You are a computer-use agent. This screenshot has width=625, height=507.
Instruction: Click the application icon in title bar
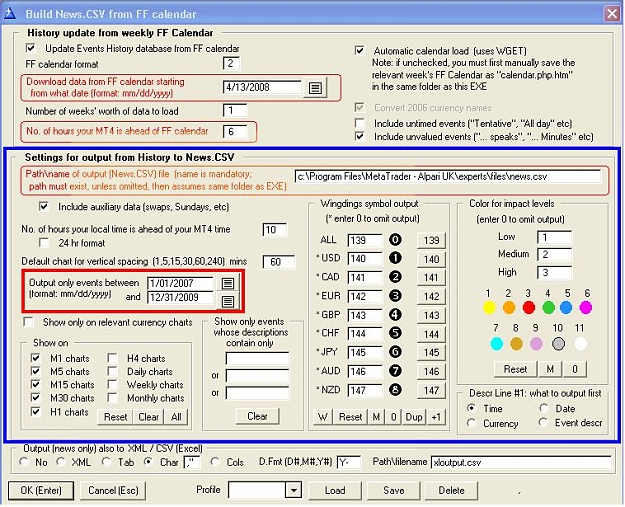(x=10, y=14)
